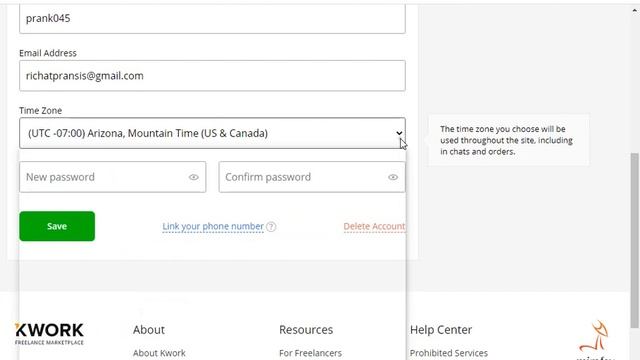Click the username field containing prank045
Image resolution: width=640 pixels, height=360 pixels.
[212, 18]
